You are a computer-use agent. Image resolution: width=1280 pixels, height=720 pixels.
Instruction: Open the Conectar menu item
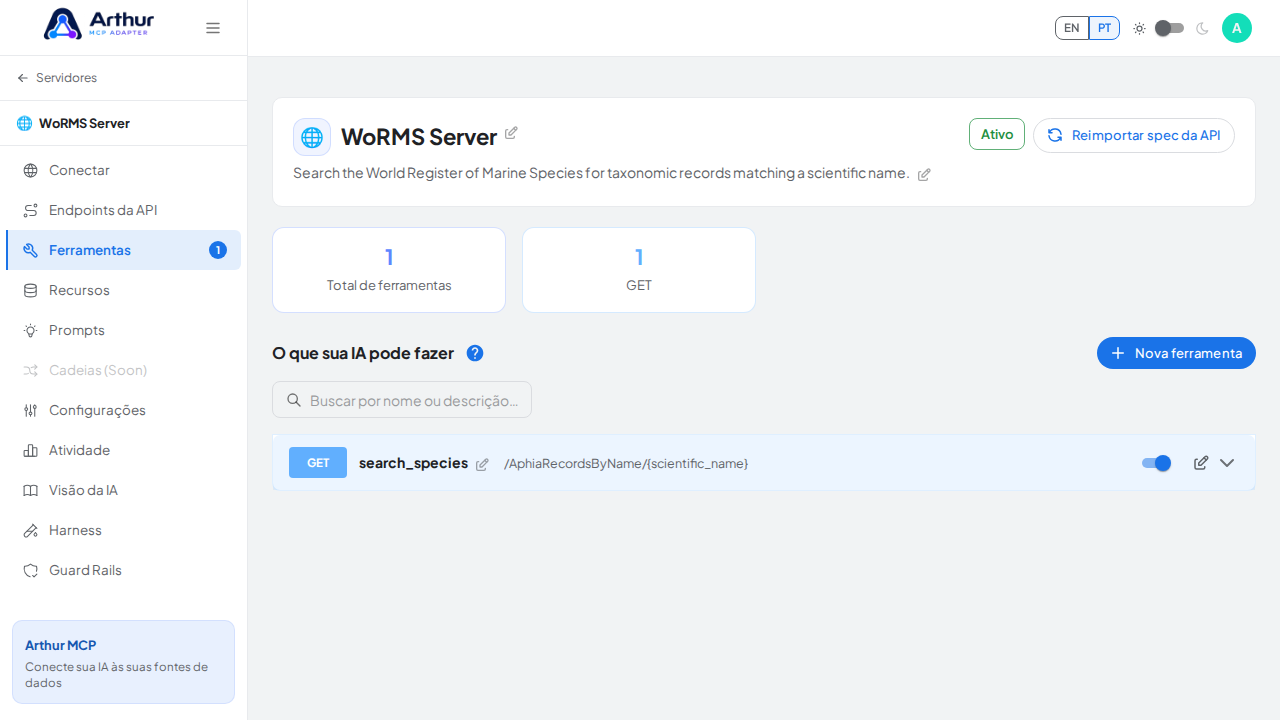123,170
